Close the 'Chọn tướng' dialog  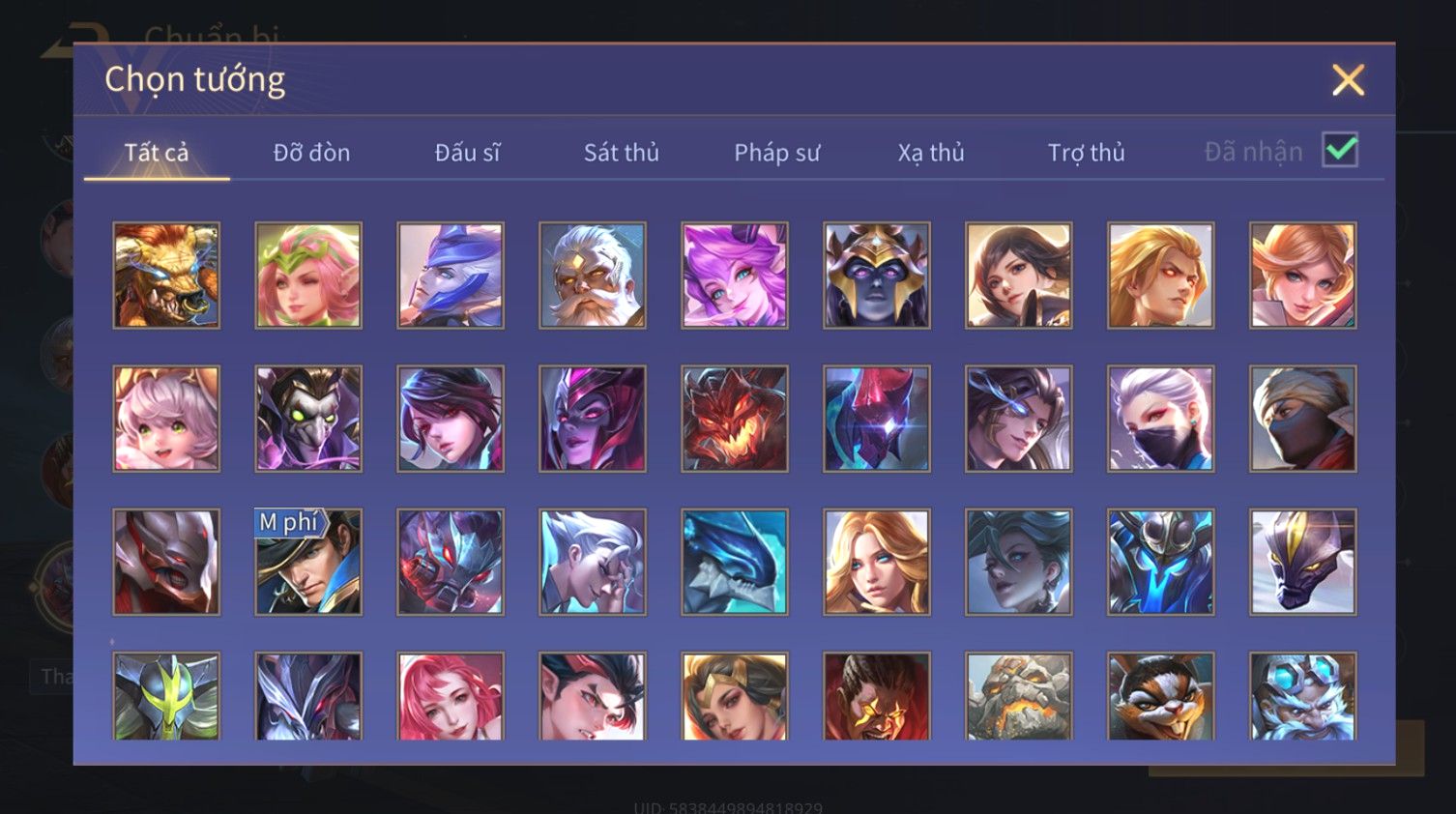coord(1348,80)
